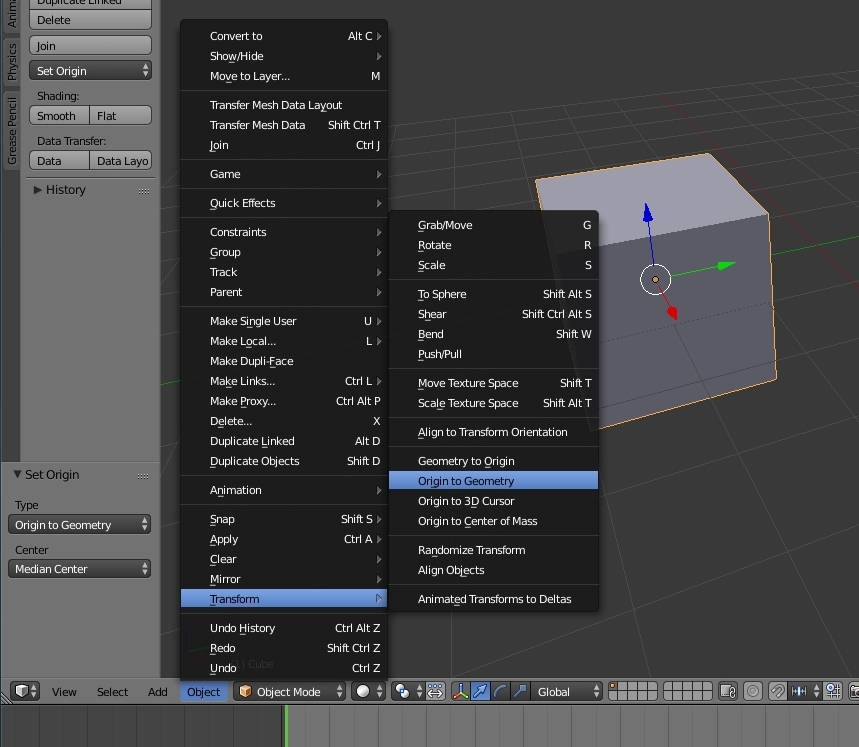Choose Origin to Center of Mass
Viewport: 859px width, 747px height.
(x=493, y=521)
